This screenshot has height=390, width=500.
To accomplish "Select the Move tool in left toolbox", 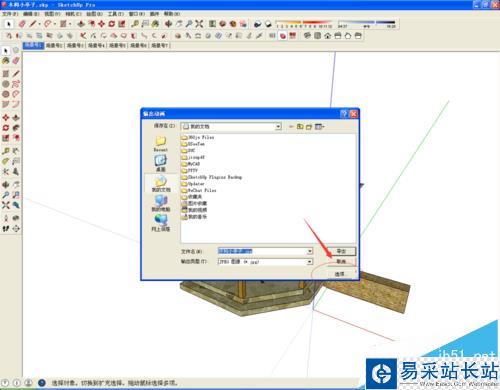I will 6,118.
